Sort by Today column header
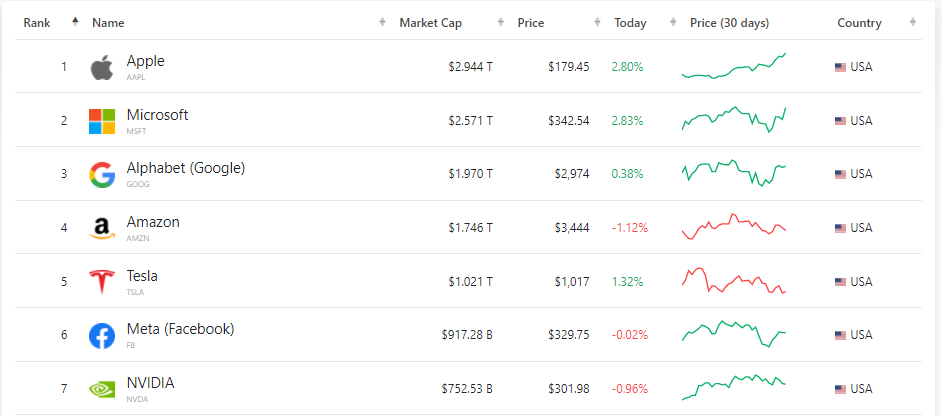This screenshot has width=942, height=416. coord(630,23)
